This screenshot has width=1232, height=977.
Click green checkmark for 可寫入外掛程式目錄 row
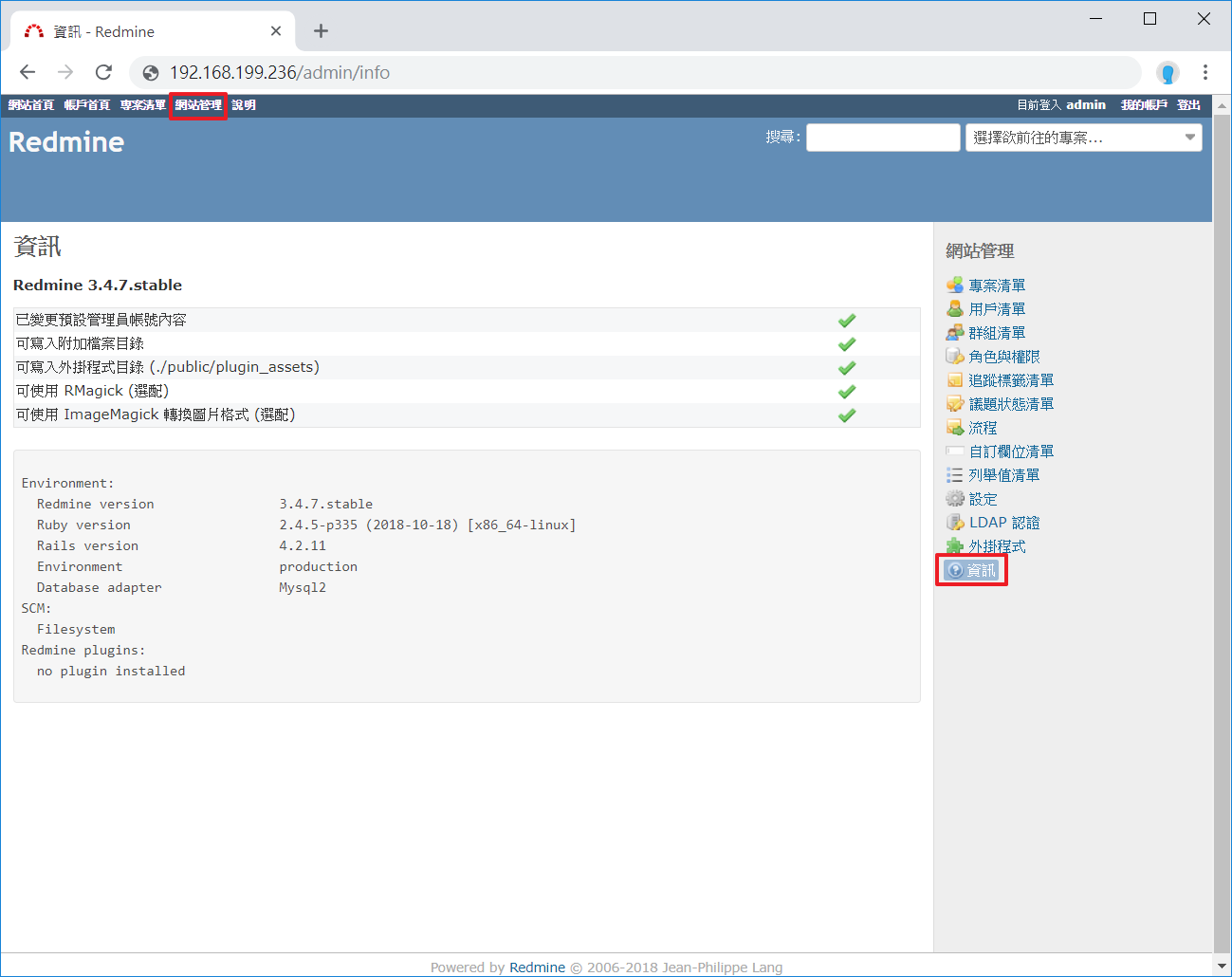click(x=847, y=367)
